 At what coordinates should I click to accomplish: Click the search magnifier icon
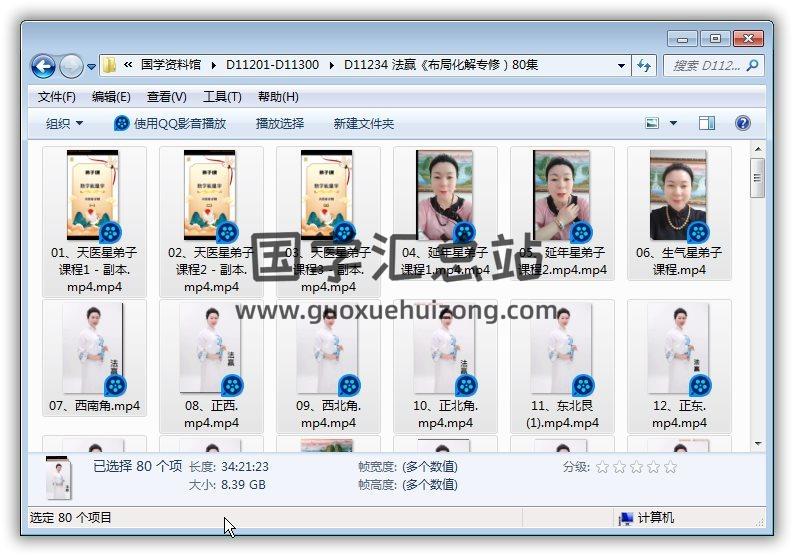coord(751,65)
